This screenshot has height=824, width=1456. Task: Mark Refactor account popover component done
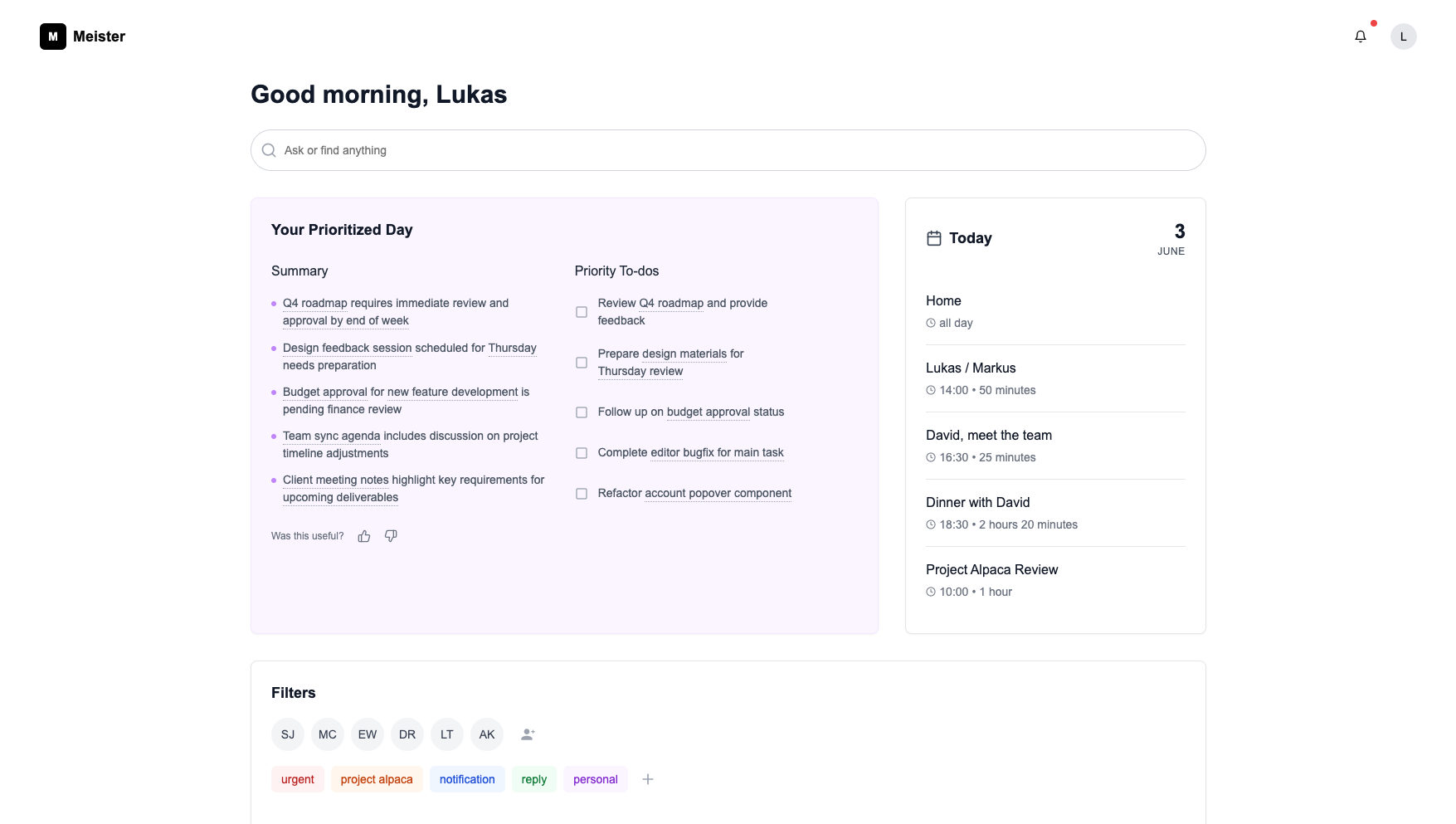[x=582, y=494]
